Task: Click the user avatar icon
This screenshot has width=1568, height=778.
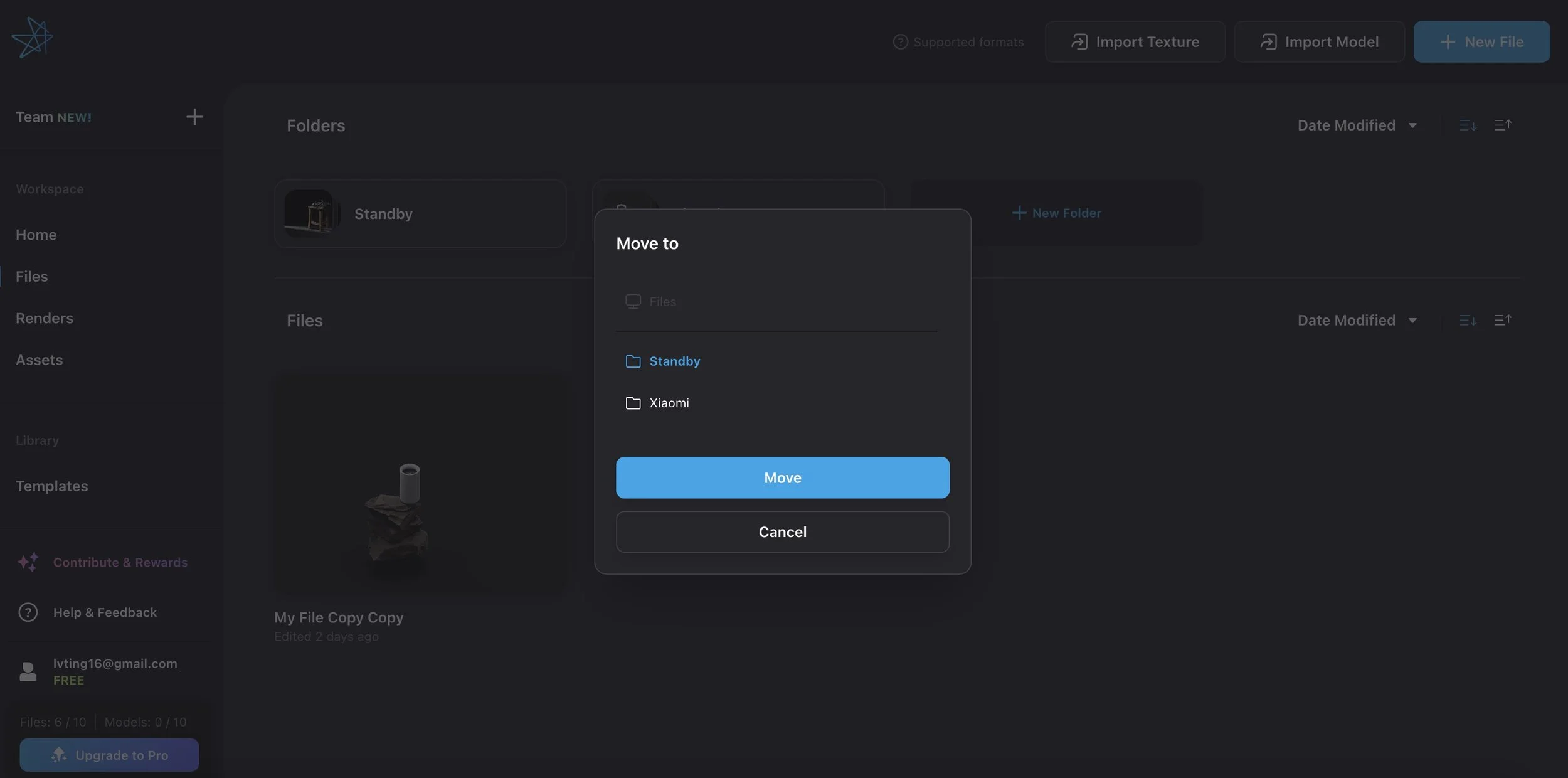Action: pos(28,671)
